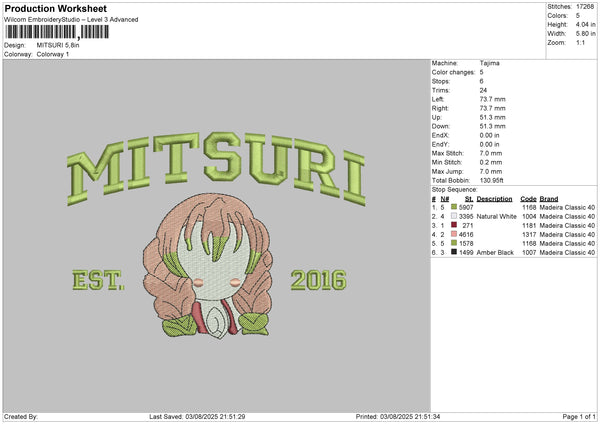Click code '1317' in stop row 4
The width and height of the screenshot is (600, 424).
point(529,235)
